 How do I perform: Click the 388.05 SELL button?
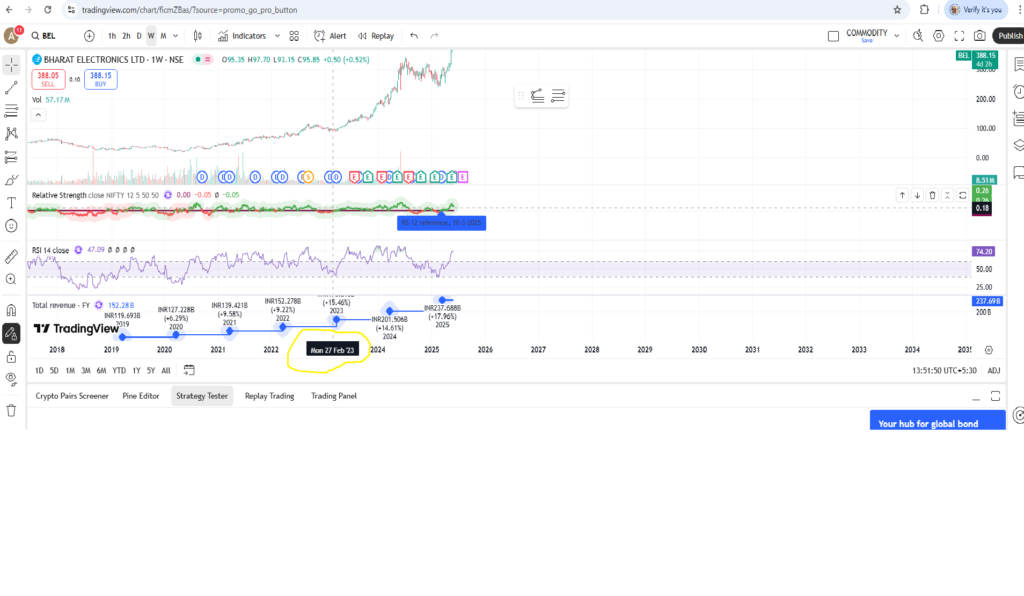[x=48, y=79]
